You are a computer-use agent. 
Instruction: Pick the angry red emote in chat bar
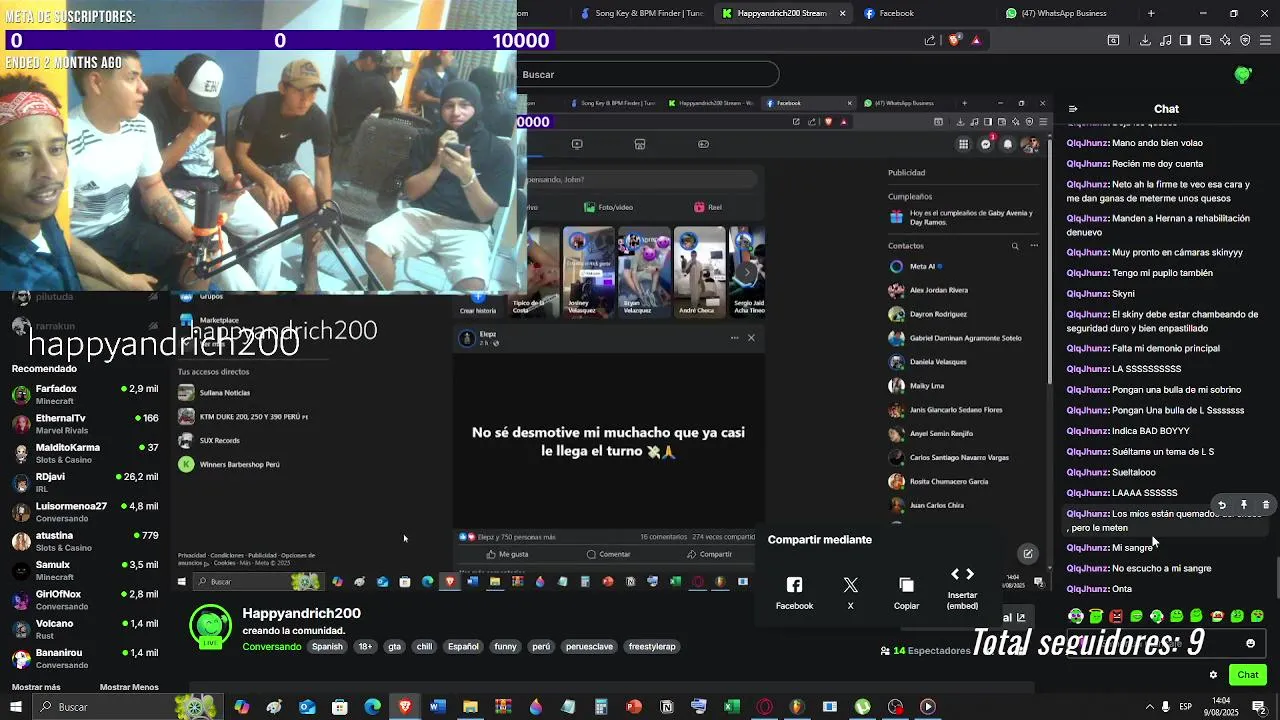[x=1116, y=616]
